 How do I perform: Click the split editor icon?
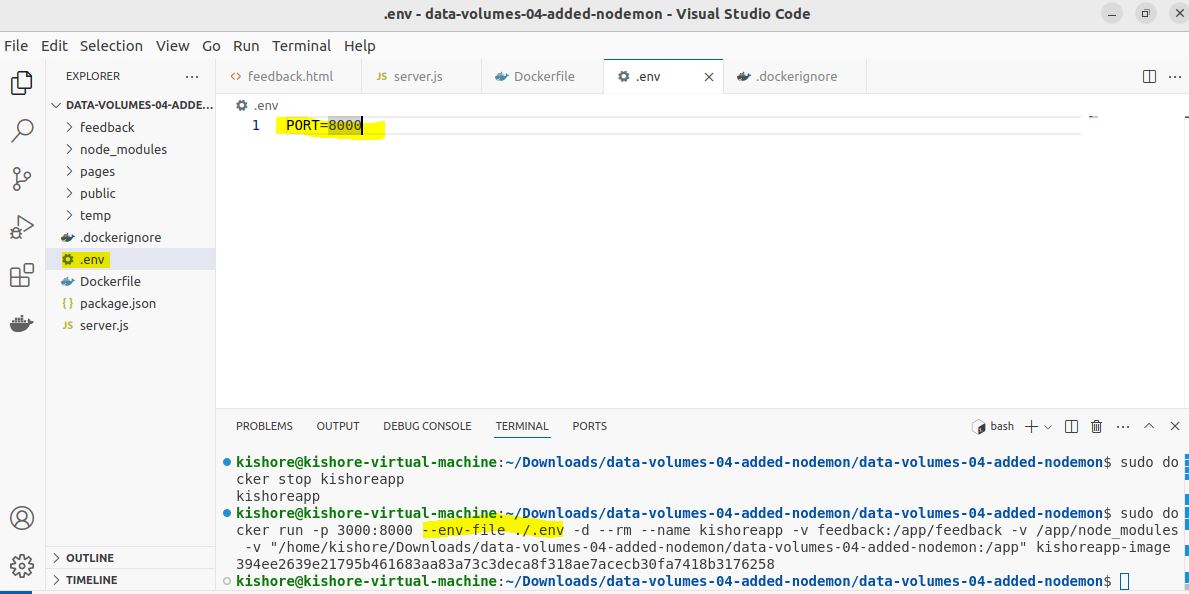coord(1149,76)
